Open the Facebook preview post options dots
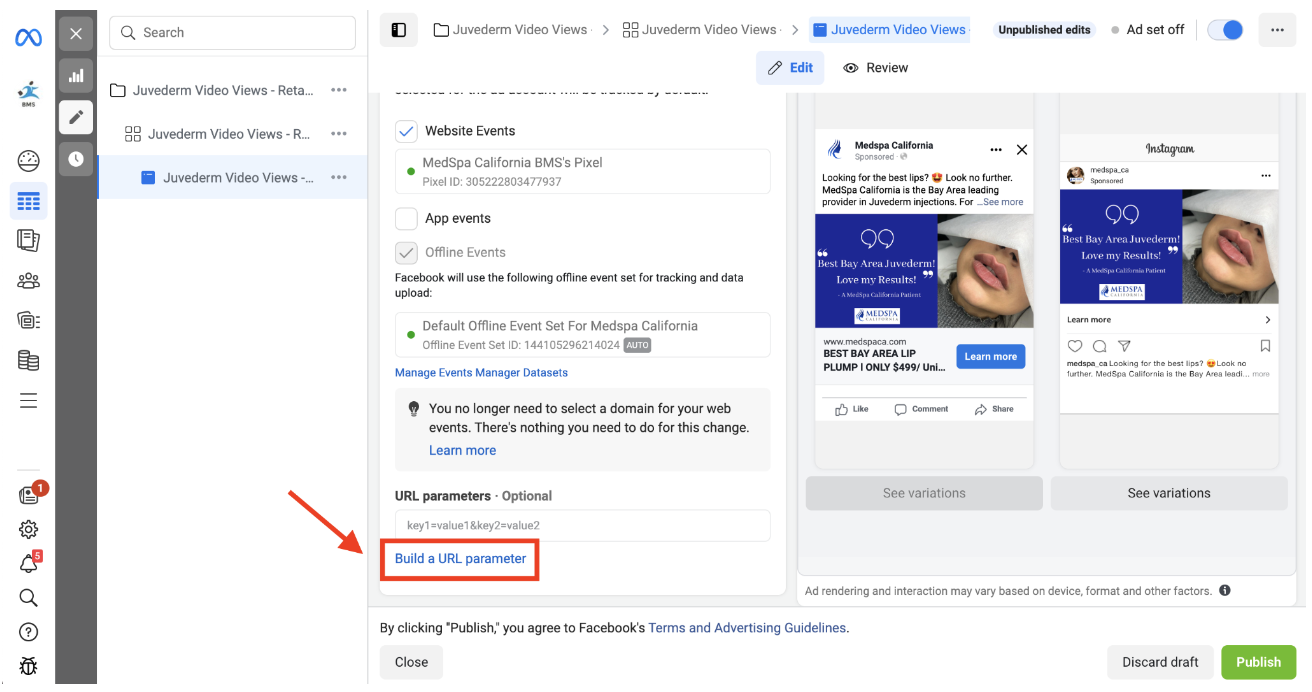 pos(995,150)
